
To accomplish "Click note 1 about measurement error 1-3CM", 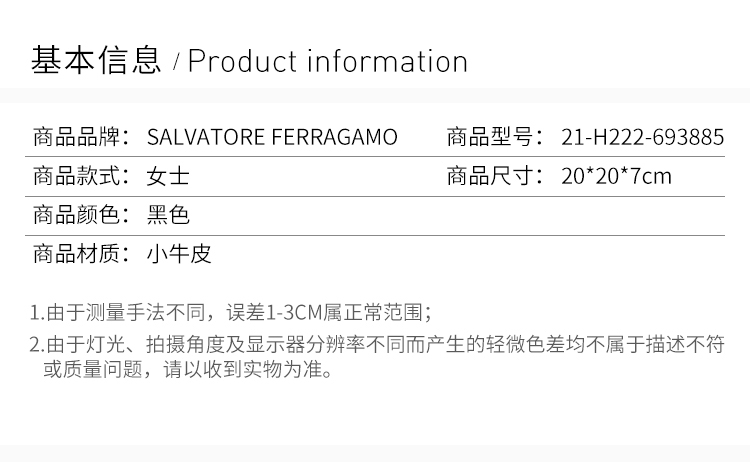I will [x=231, y=313].
